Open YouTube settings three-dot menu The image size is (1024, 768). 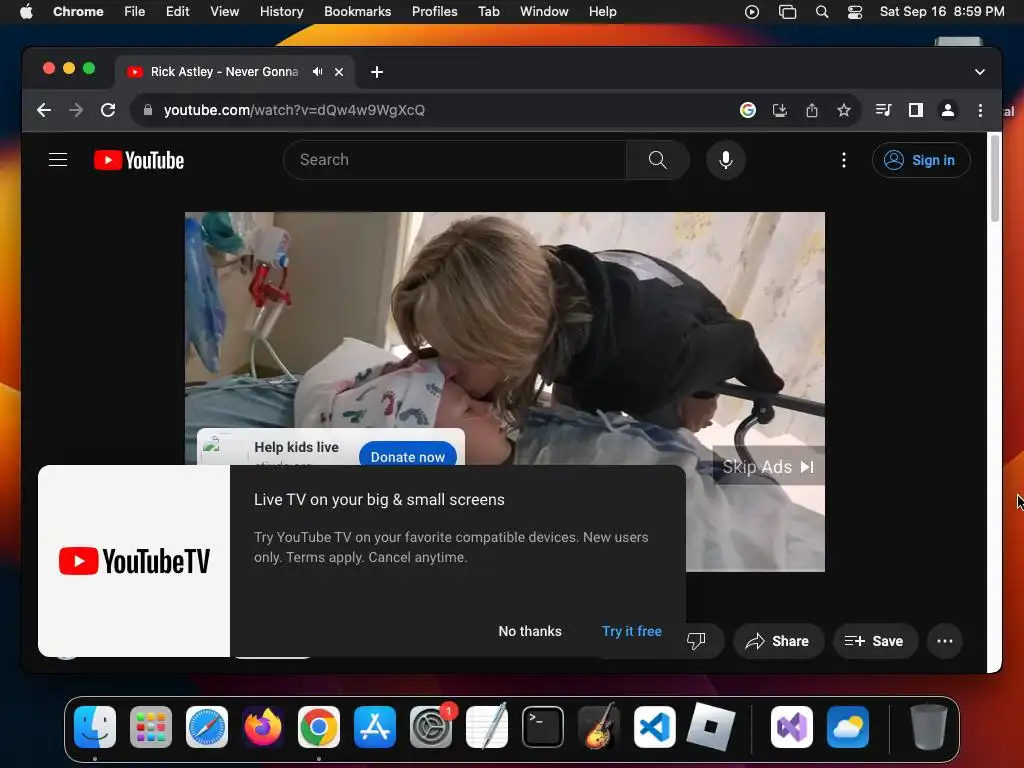tap(844, 160)
